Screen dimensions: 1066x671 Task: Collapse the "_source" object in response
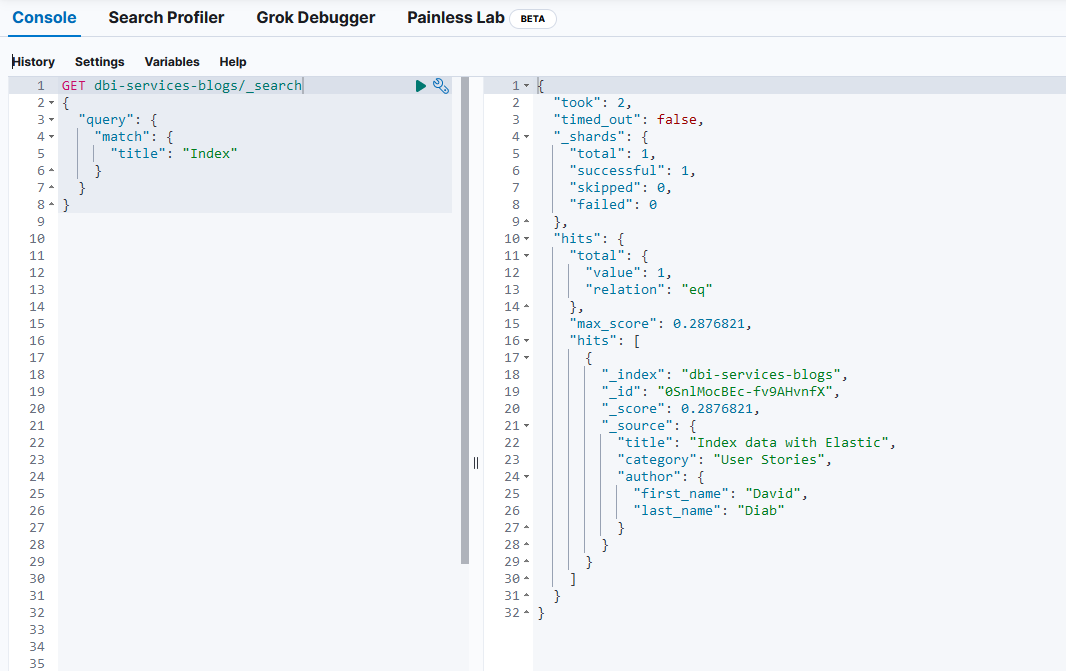[527, 426]
